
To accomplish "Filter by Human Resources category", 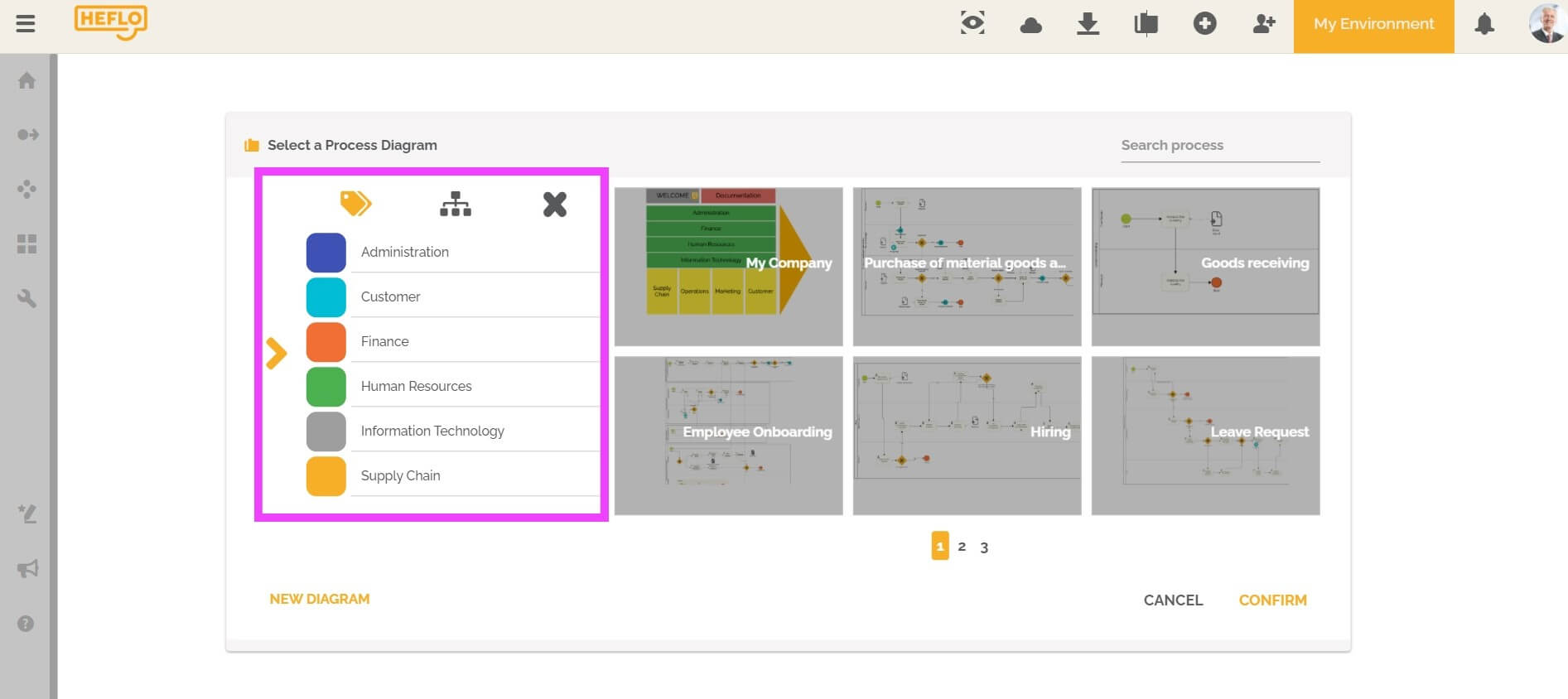I will pos(416,386).
